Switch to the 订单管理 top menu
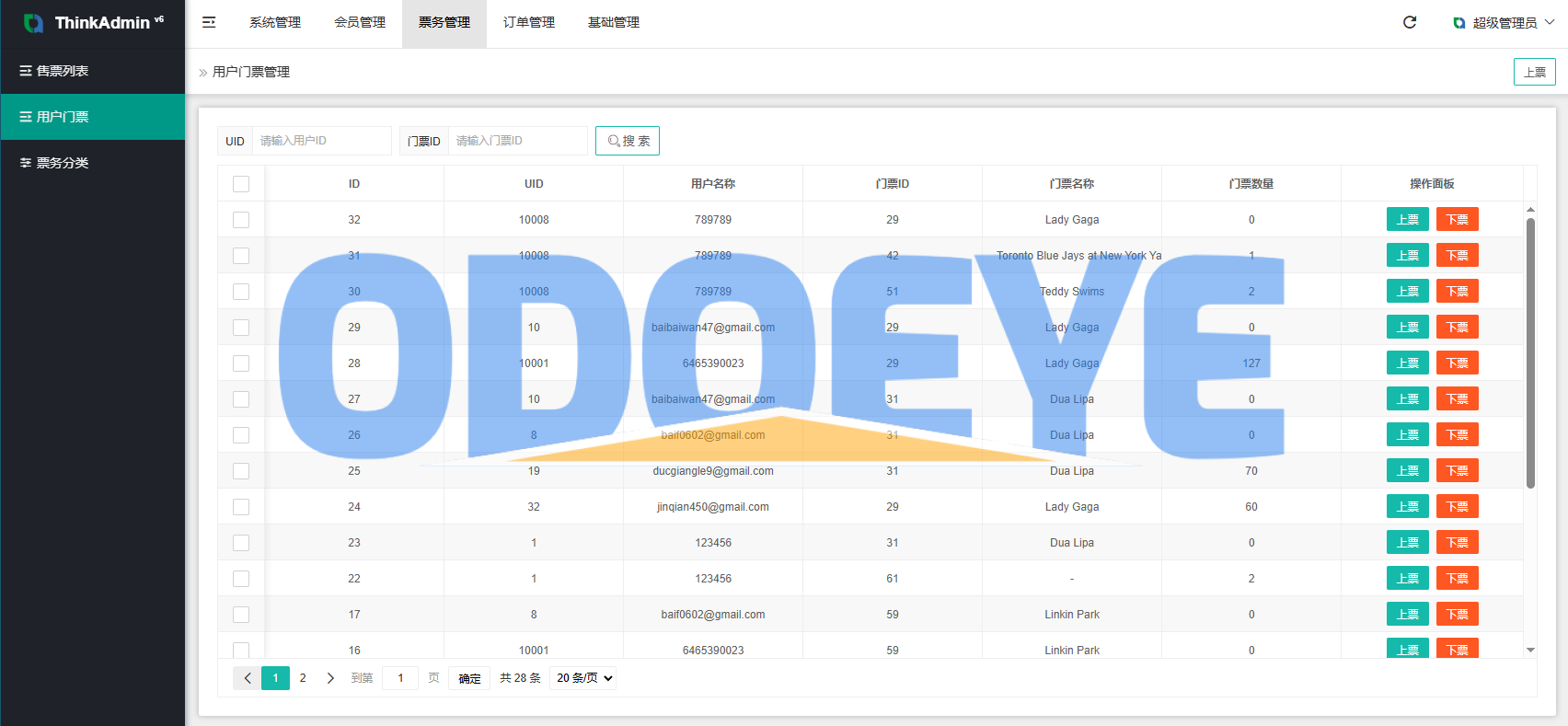The image size is (1568, 726). click(529, 23)
